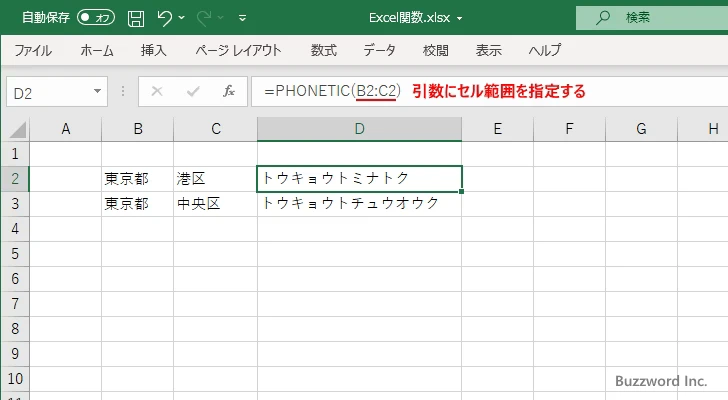
Task: Click the 検索 search box
Action: [652, 18]
